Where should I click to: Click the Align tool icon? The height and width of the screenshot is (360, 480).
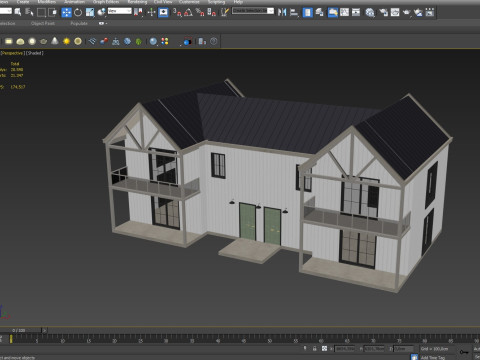tap(294, 13)
